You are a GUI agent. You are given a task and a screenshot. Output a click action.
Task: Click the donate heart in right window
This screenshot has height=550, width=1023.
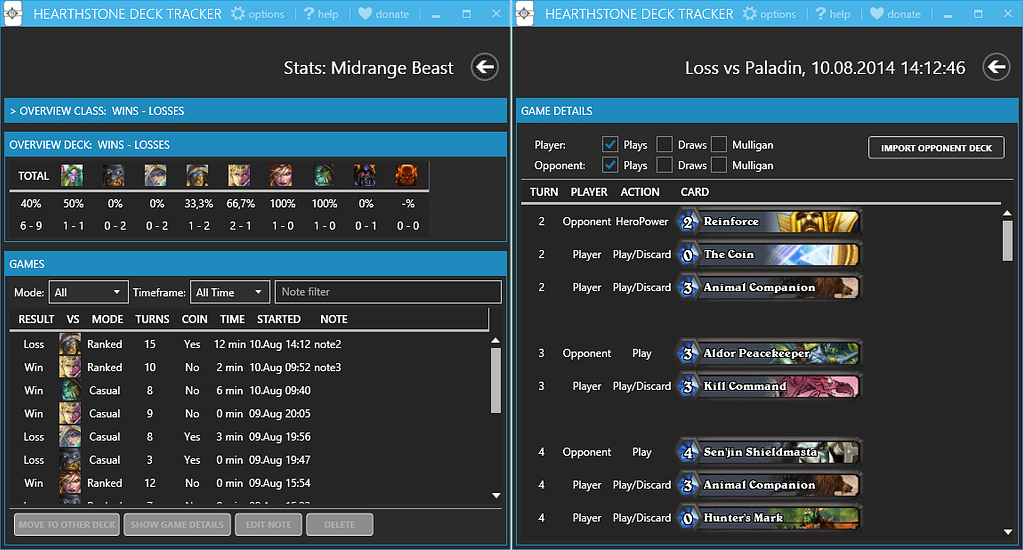pyautogui.click(x=877, y=14)
